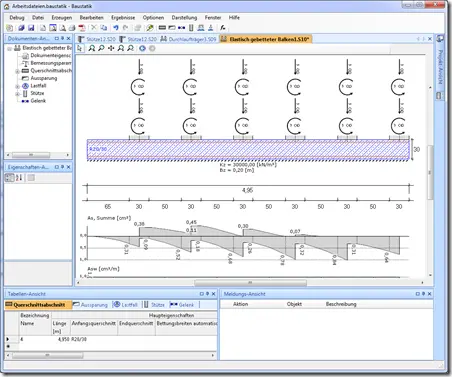Expand the Lastfall tree node
Screen dimensions: 452x377
point(17,86)
